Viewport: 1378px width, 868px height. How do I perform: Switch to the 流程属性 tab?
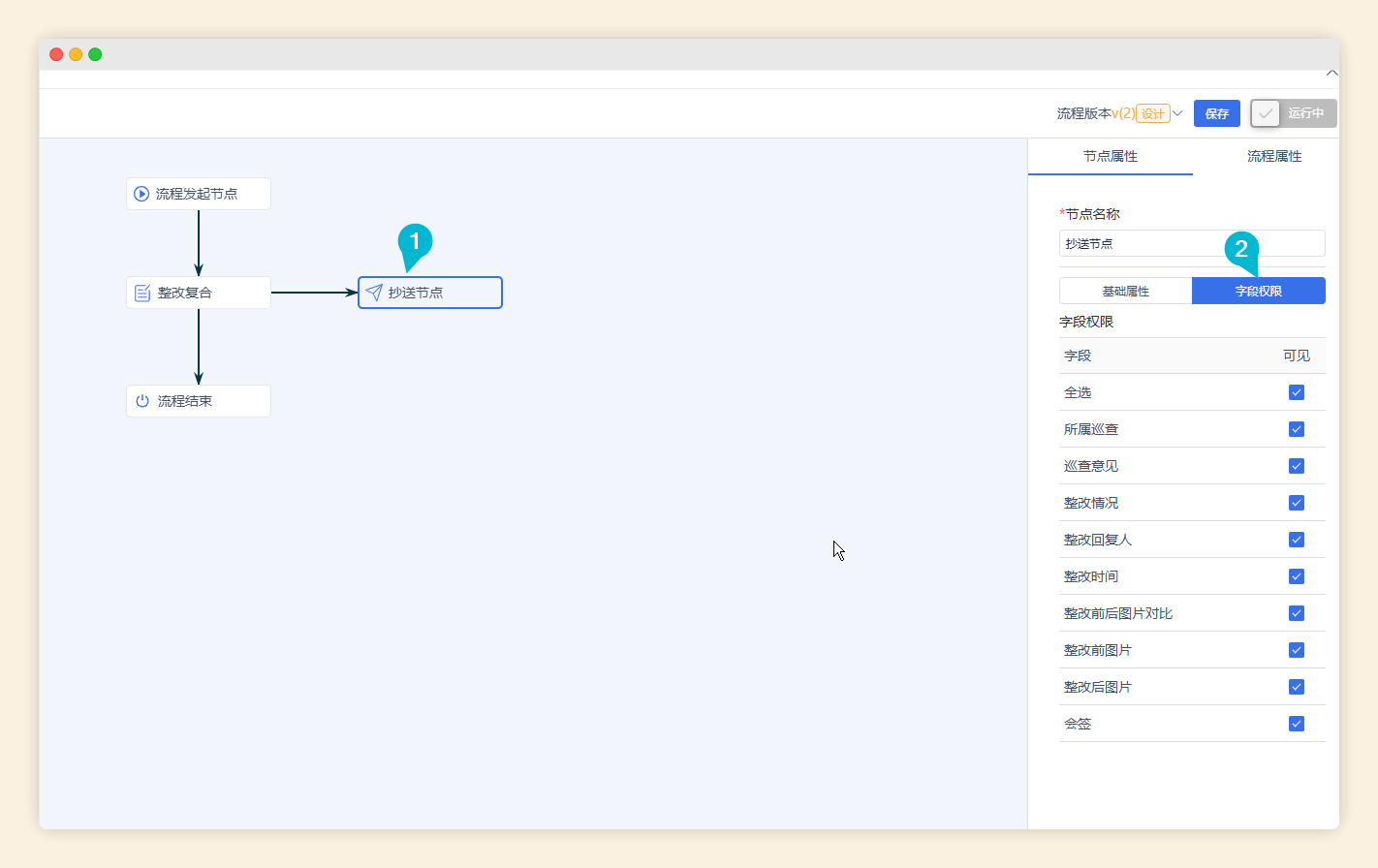tap(1273, 157)
